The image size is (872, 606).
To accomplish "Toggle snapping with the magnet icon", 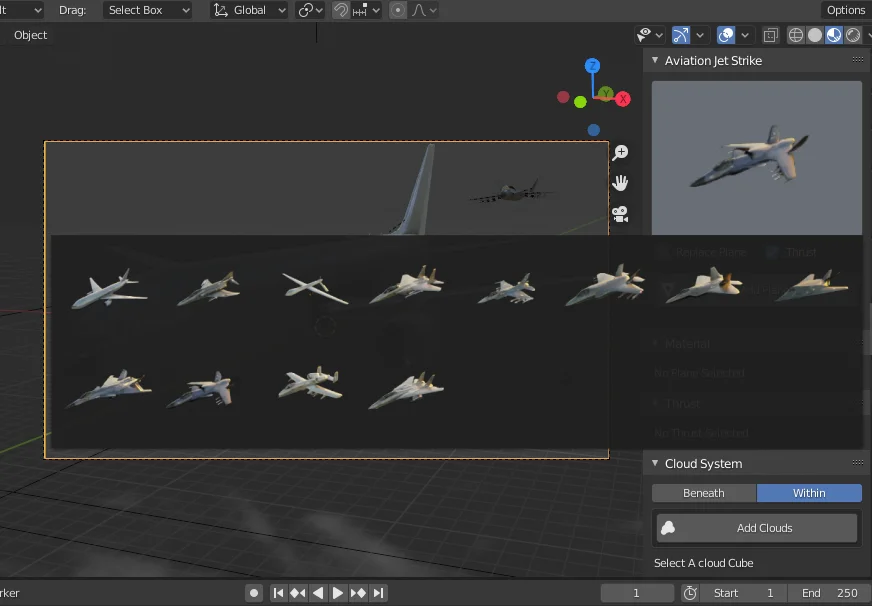I will coord(340,11).
